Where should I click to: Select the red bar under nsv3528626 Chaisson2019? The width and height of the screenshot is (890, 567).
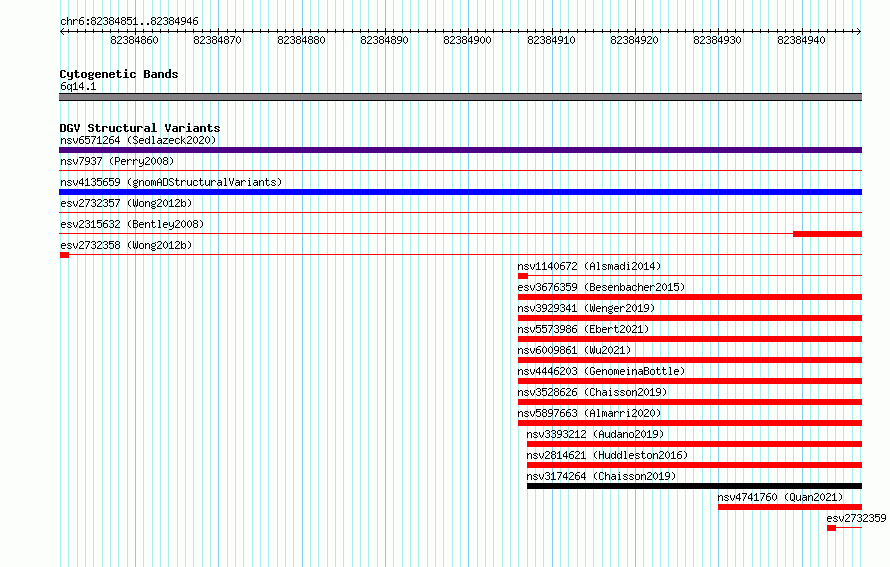point(690,402)
